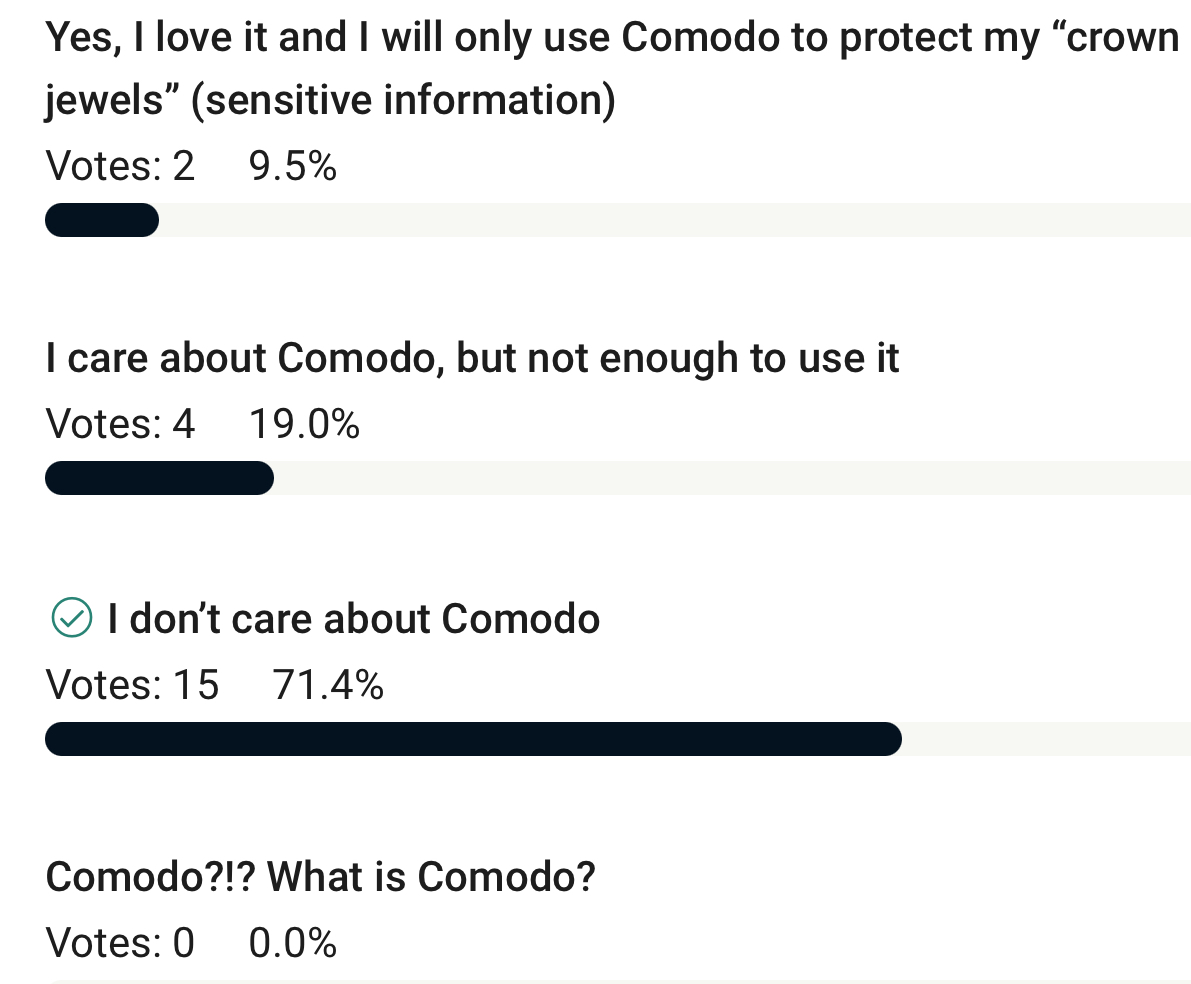Click the 9.5% percentage text
Screen dimensions: 1191x984
coord(292,166)
